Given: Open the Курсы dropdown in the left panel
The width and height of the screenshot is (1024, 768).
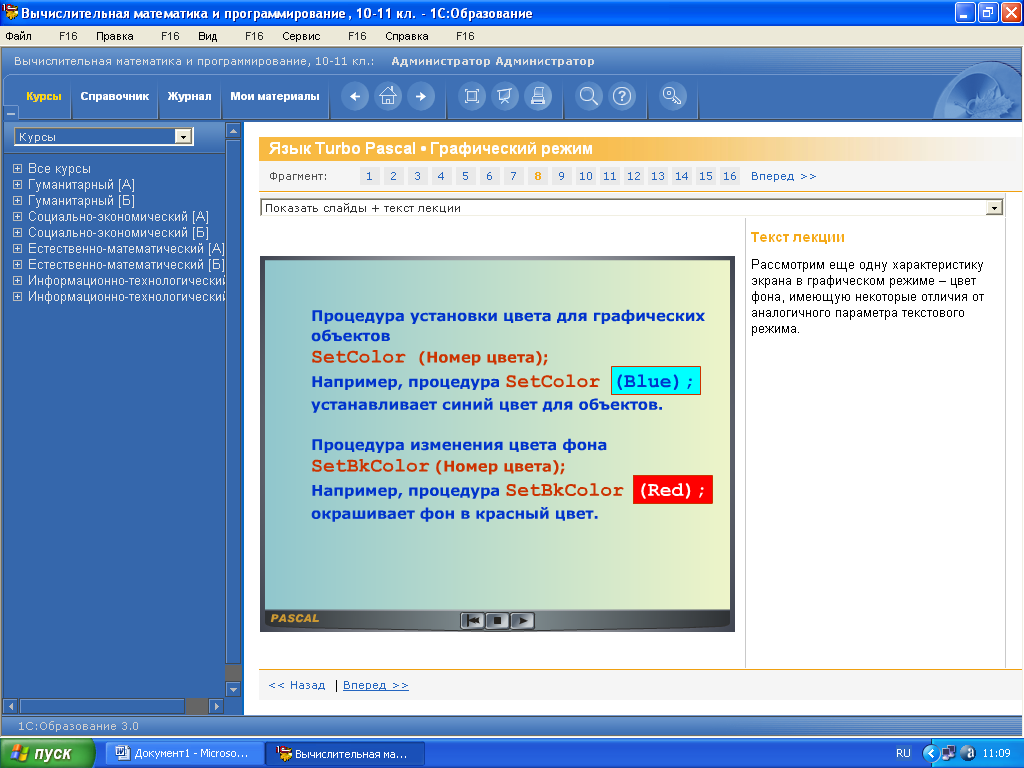Looking at the screenshot, I should [x=184, y=136].
